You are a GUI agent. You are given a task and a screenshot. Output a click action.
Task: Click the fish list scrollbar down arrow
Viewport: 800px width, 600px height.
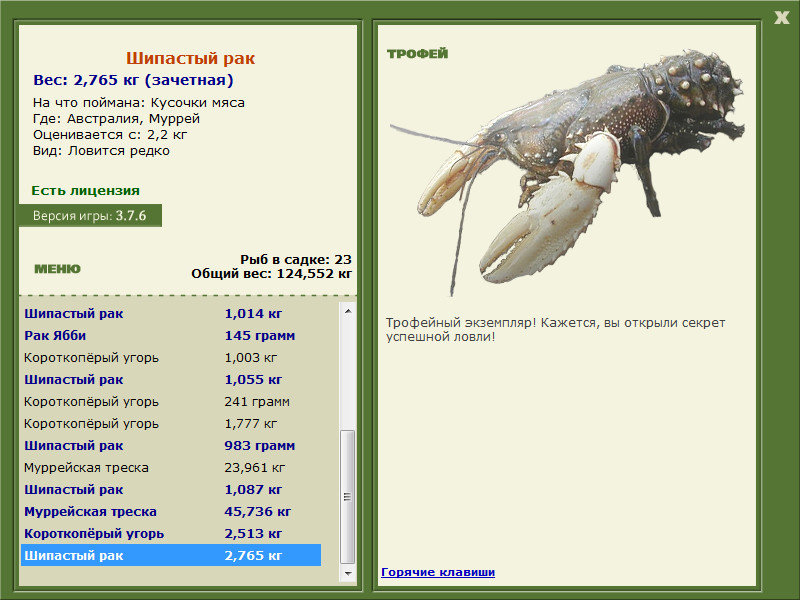coord(348,573)
